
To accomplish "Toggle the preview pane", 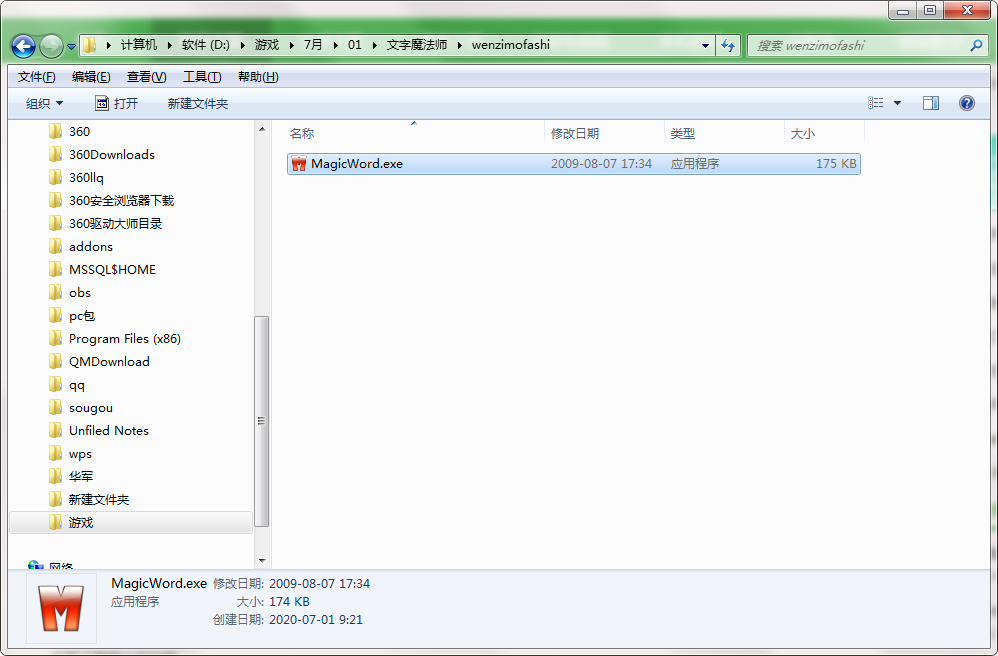I will coord(931,103).
